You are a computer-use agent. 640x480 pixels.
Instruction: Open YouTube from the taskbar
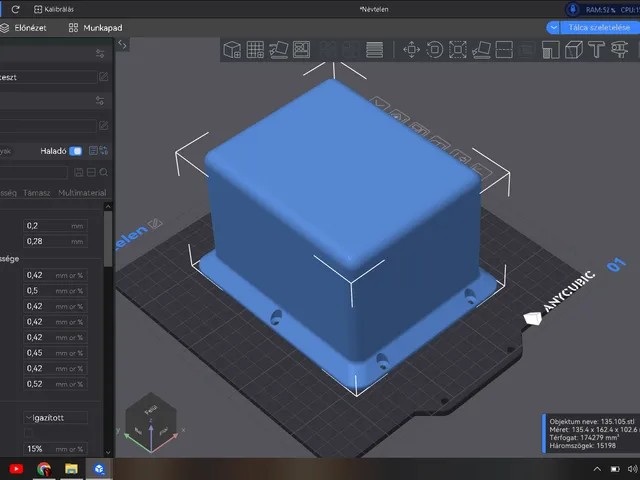(x=16, y=469)
